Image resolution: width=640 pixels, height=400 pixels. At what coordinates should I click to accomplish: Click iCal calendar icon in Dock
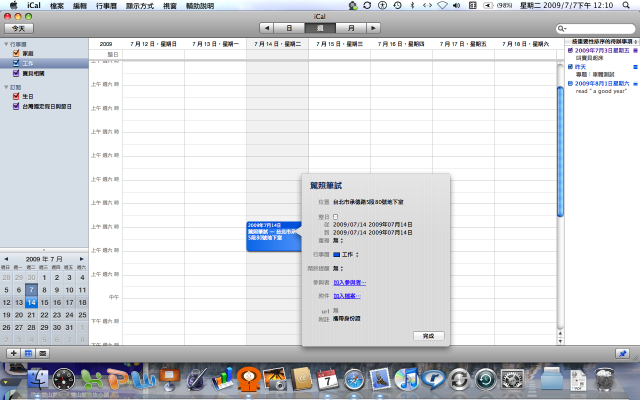pyautogui.click(x=328, y=379)
